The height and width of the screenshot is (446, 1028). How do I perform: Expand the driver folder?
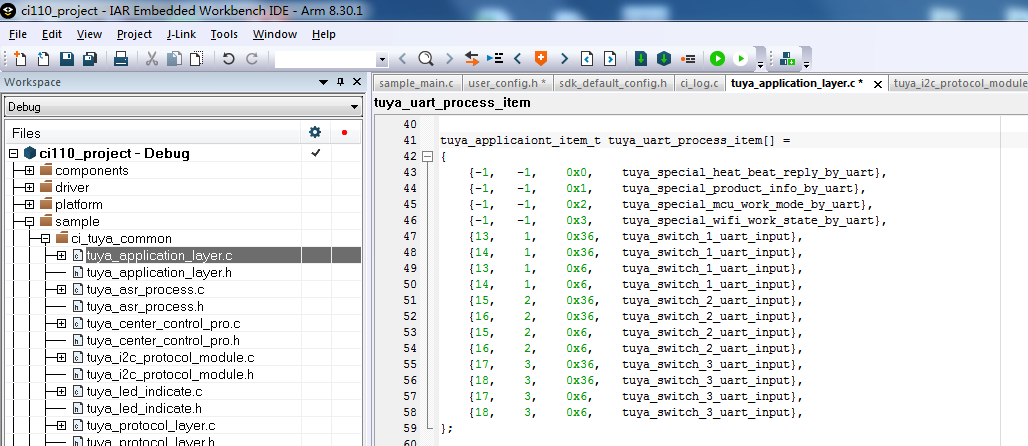pos(30,188)
